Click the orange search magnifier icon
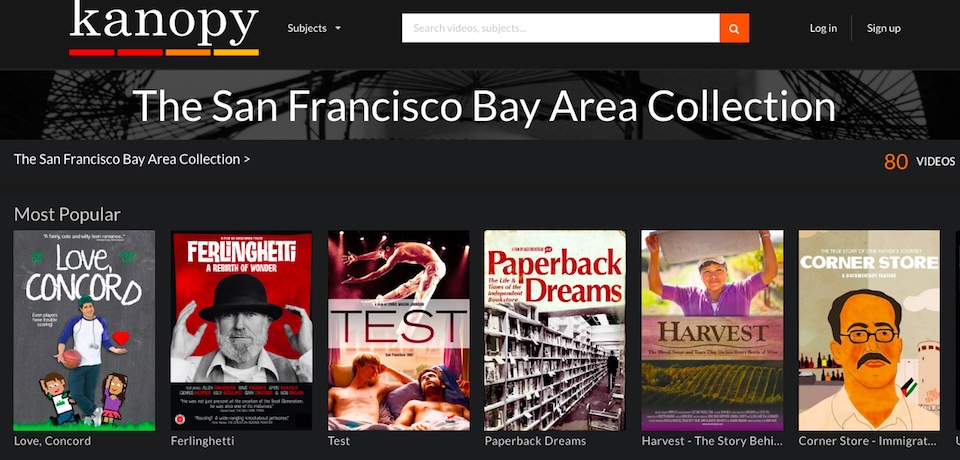This screenshot has width=960, height=460. 734,28
